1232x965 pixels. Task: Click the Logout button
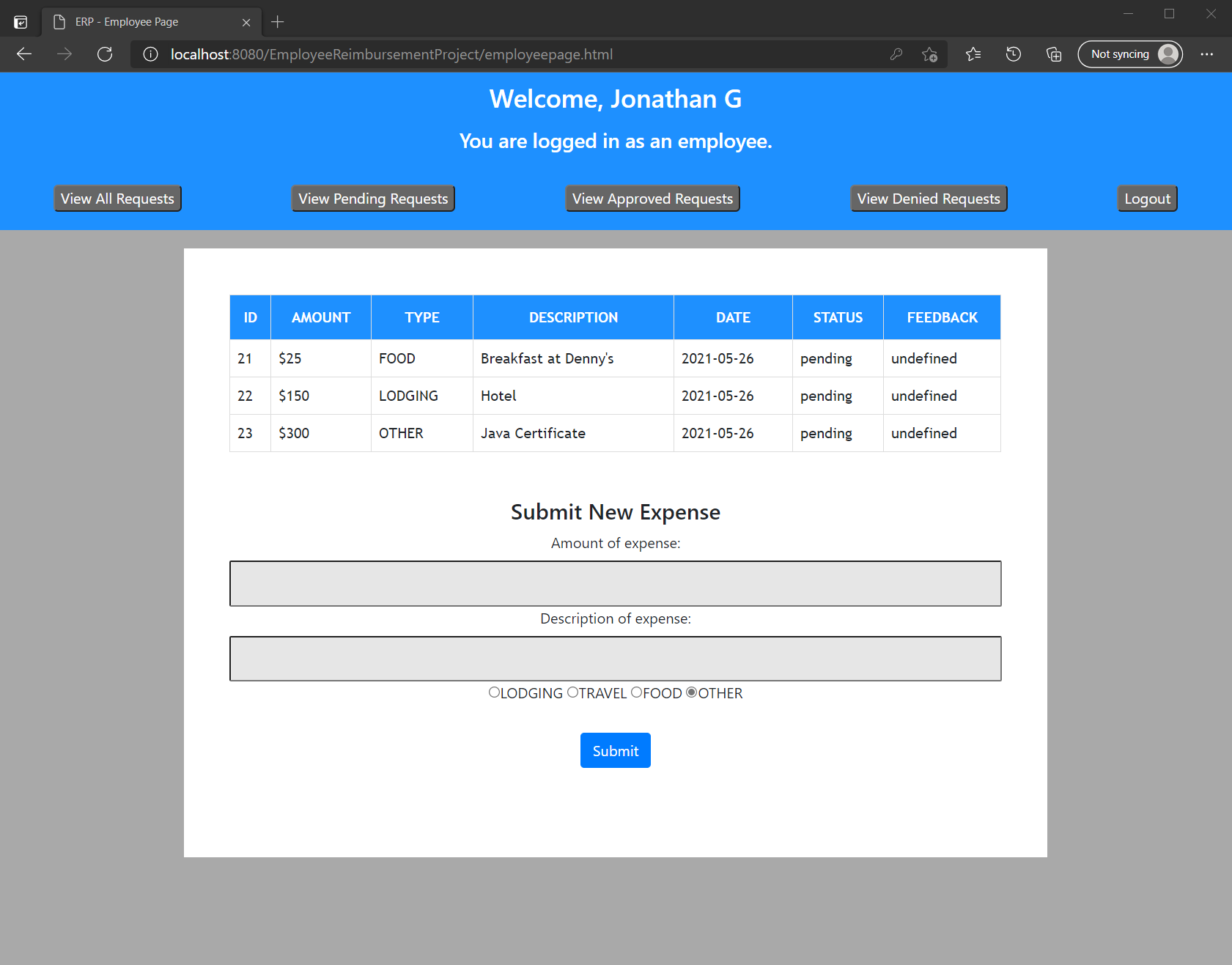point(1146,198)
